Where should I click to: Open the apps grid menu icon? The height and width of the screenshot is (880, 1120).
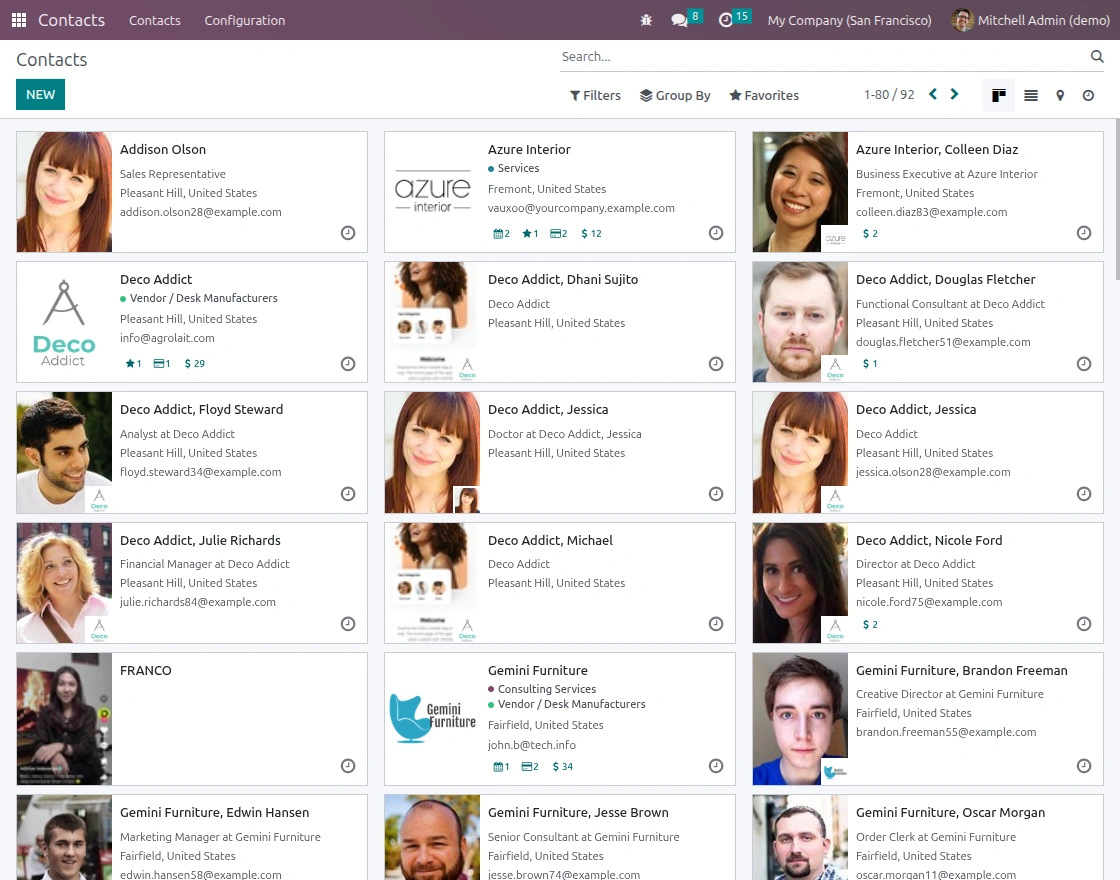click(19, 20)
